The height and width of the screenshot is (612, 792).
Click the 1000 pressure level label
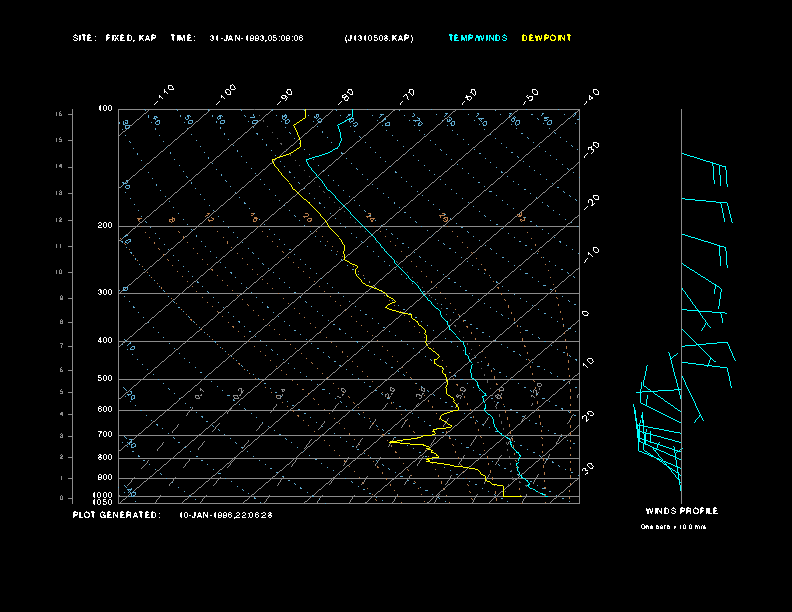103,495
